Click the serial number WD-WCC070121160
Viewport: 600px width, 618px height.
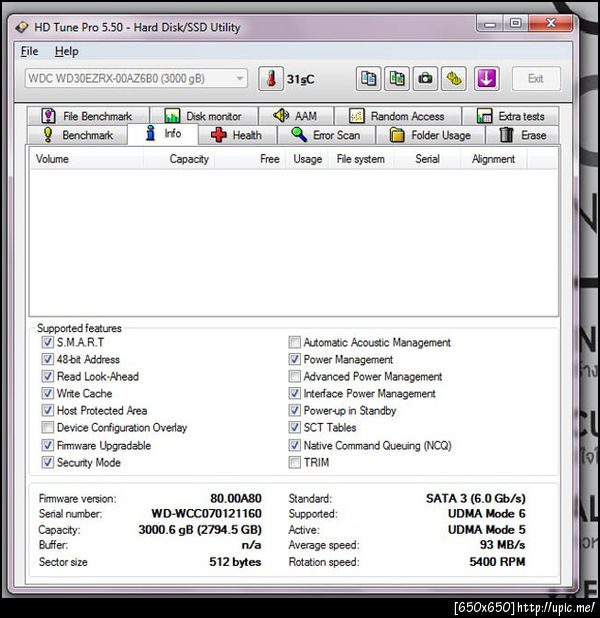(207, 514)
